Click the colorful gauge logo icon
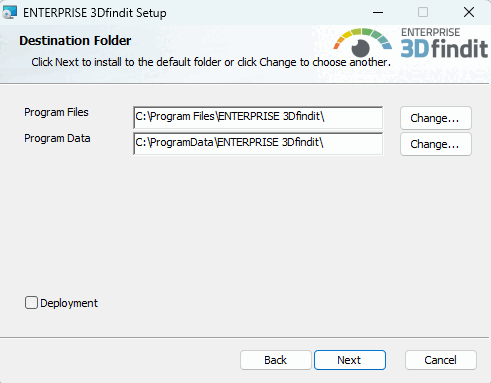Screen dimensions: 491x383 pos(363,43)
